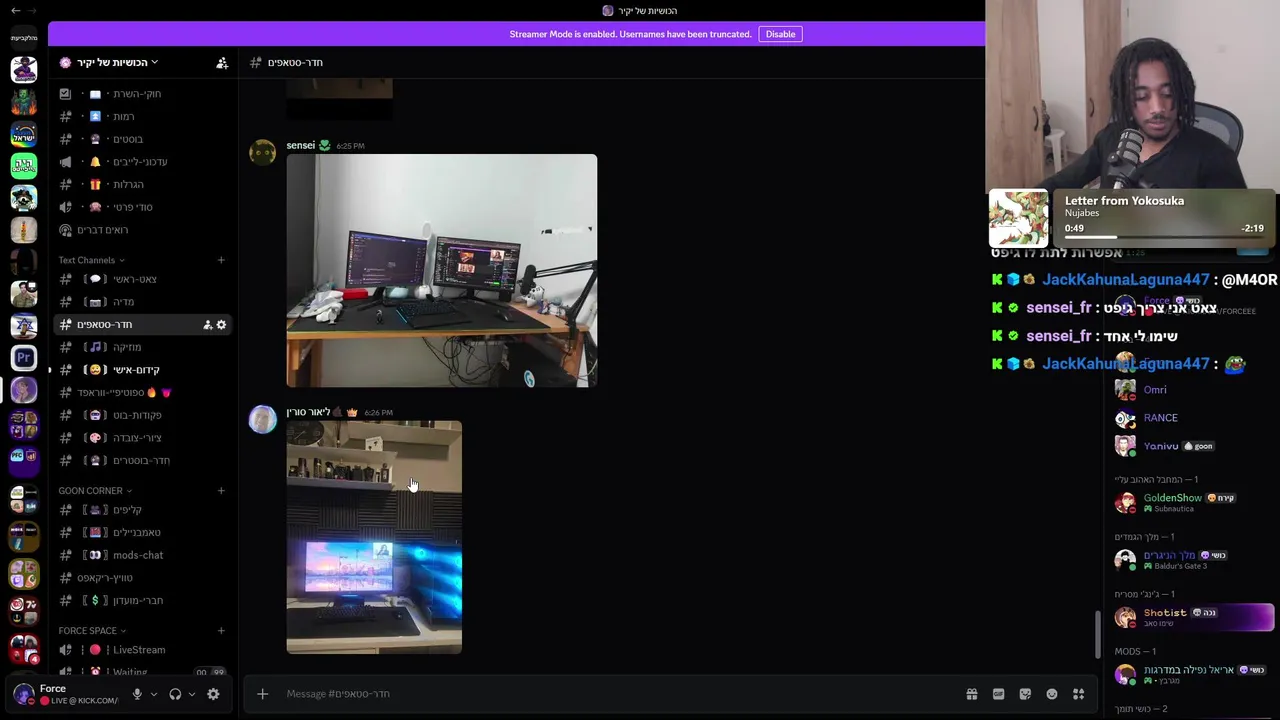Collapse the GOON CORNER category

click(x=95, y=491)
